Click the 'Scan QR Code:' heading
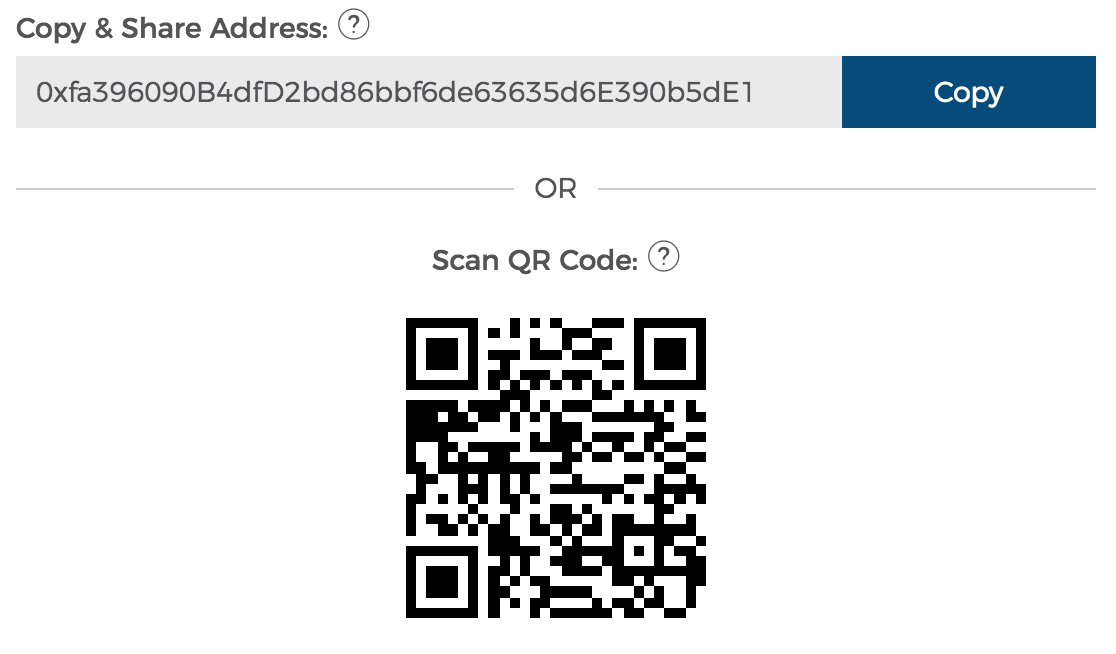1116x654 pixels. (535, 260)
